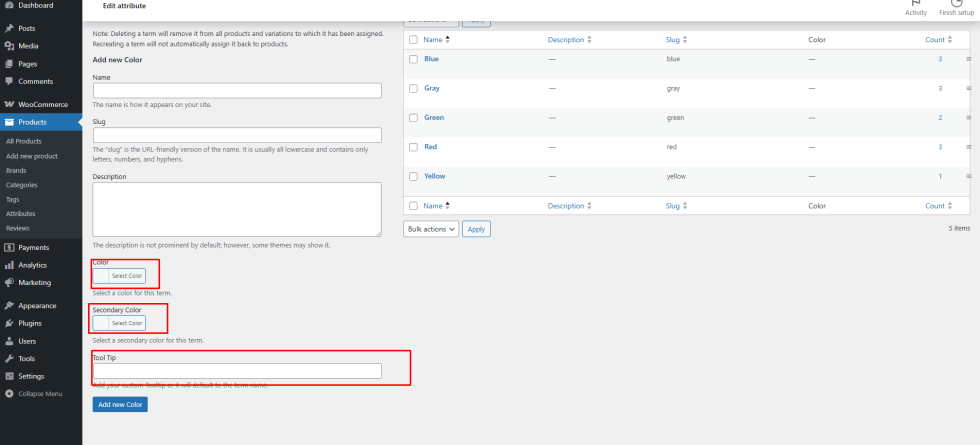This screenshot has height=445, width=980.
Task: Click the Collapse Menu arrow icon
Action: (x=9, y=394)
